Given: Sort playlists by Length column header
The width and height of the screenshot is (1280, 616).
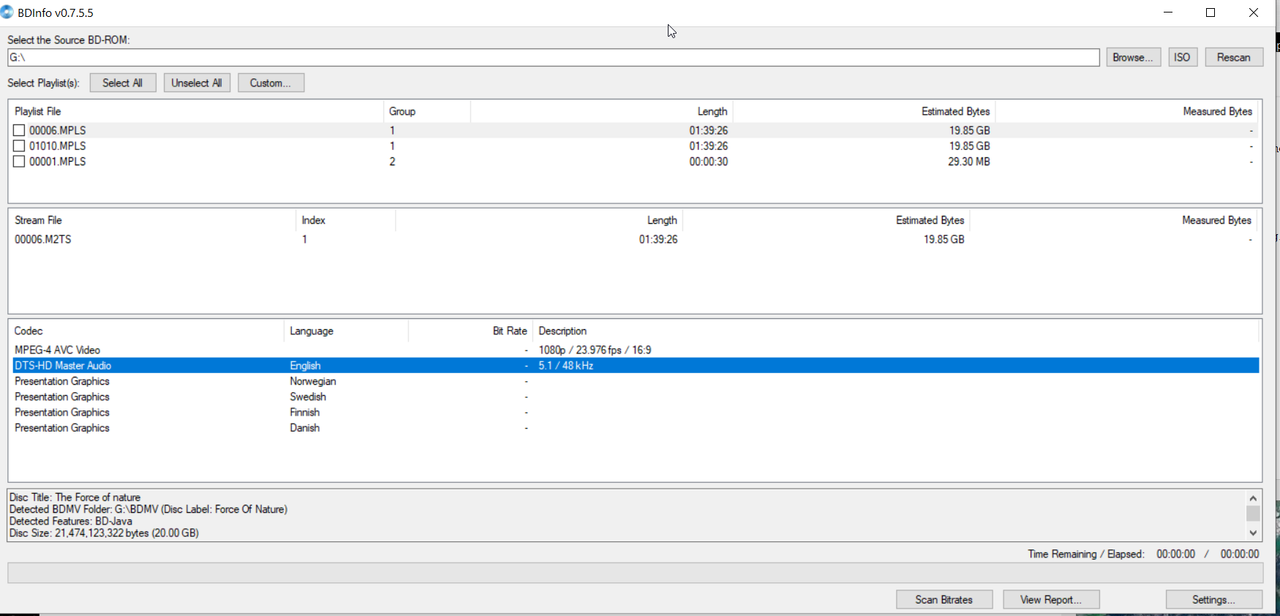Looking at the screenshot, I should pos(601,111).
